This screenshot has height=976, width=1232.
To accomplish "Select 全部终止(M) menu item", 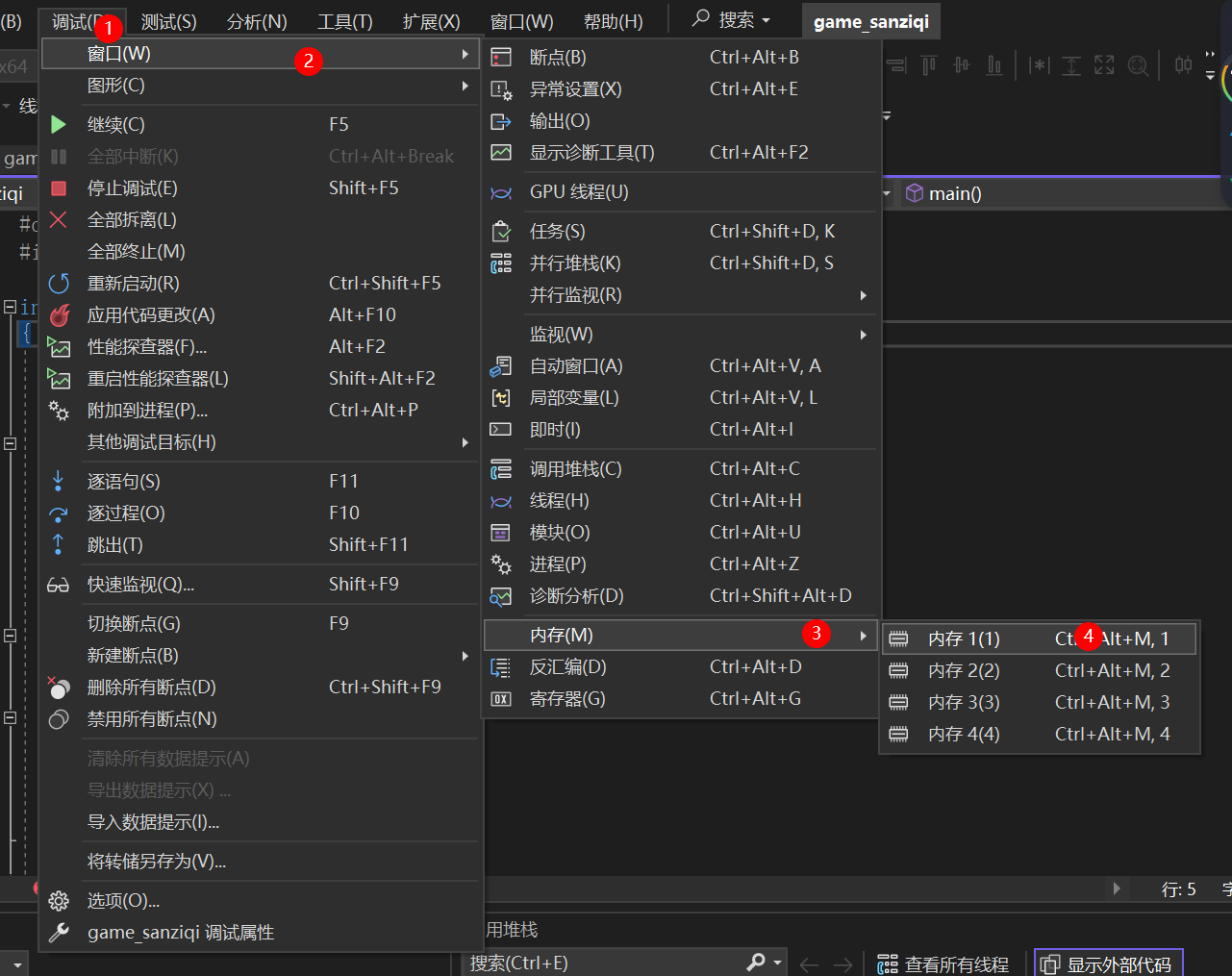I will [x=260, y=252].
